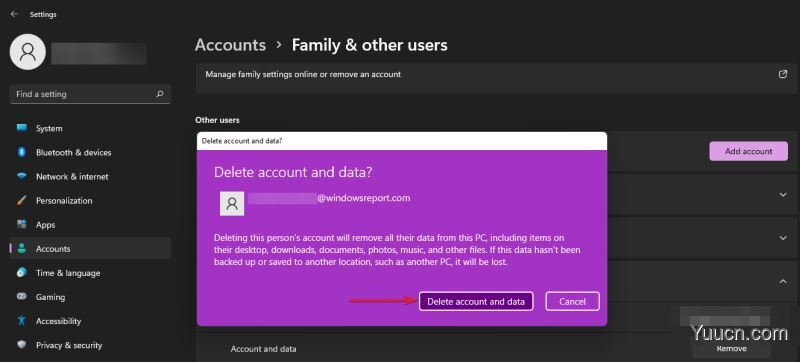Open Network & internet wifi icon

(21, 176)
